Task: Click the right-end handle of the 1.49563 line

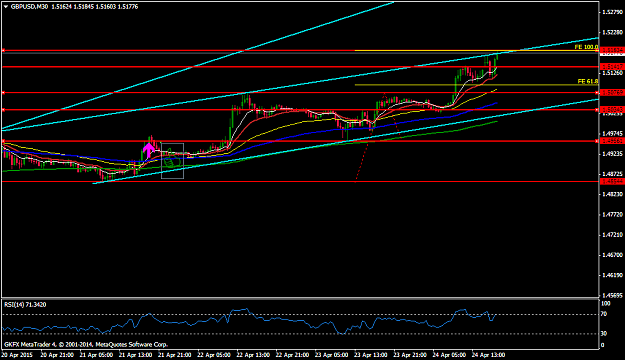Action: coord(597,141)
